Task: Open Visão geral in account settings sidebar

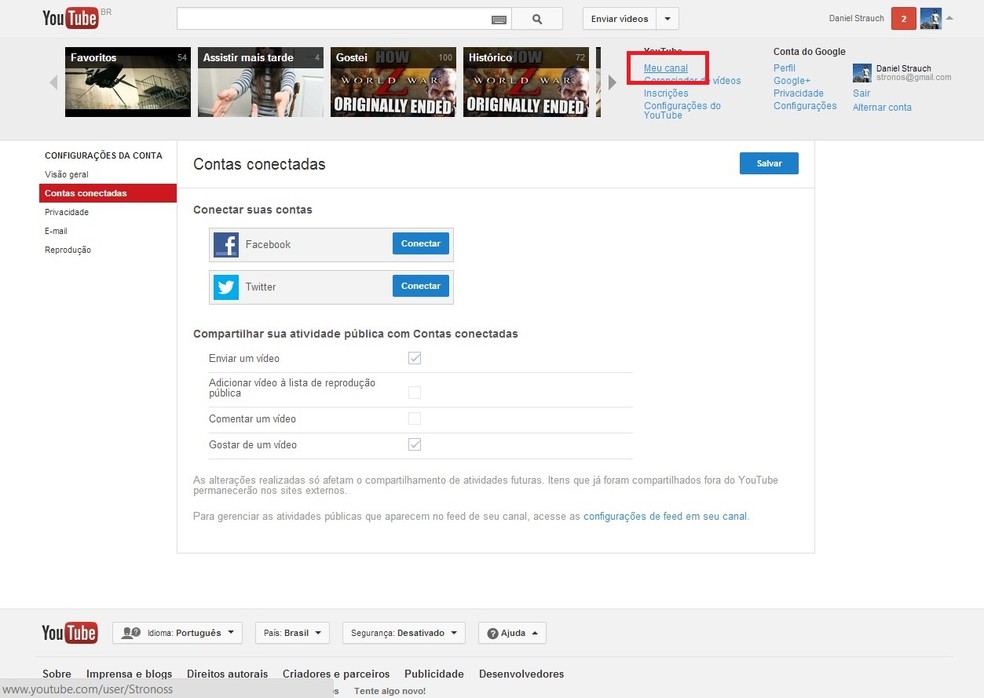Action: (67, 174)
